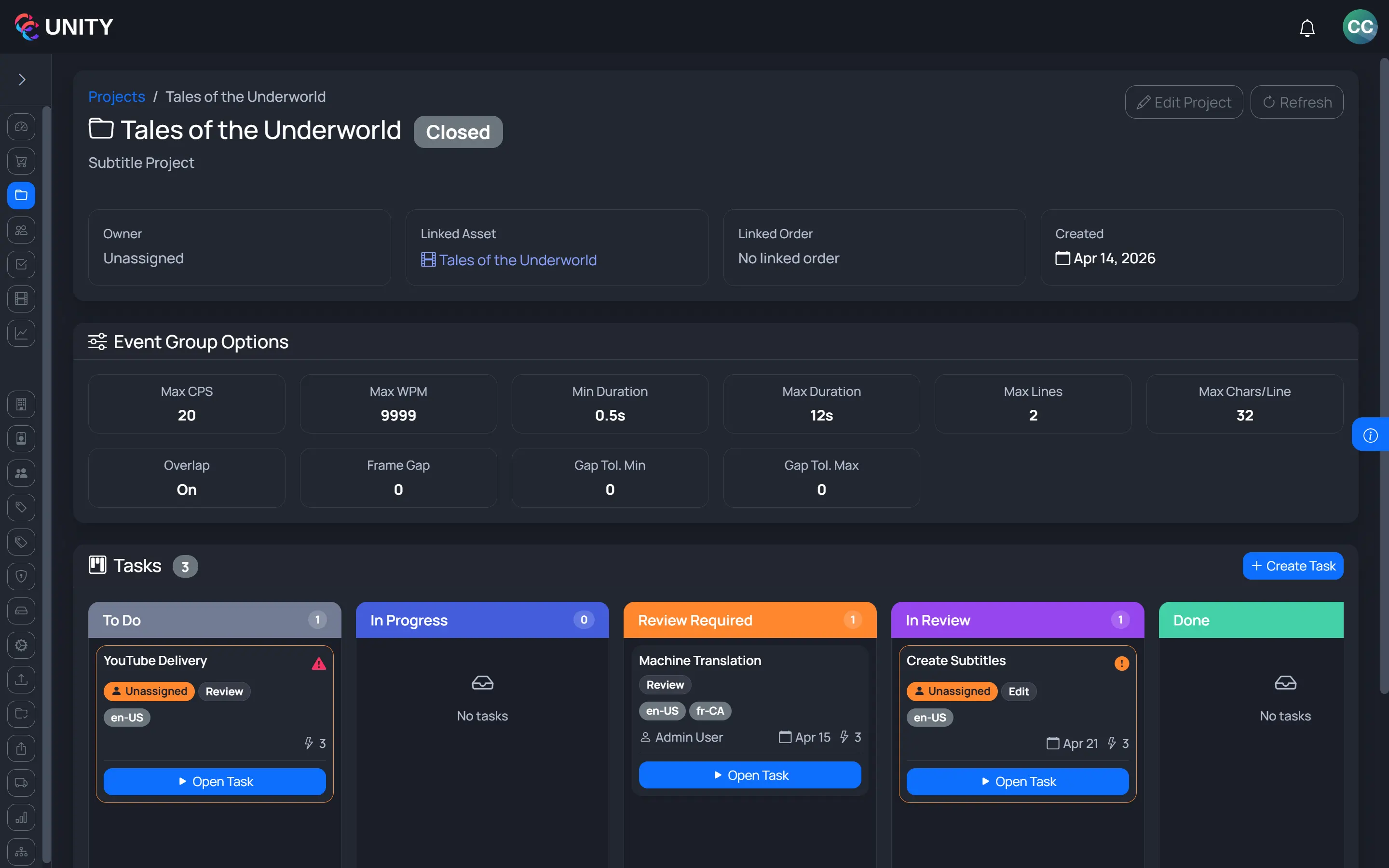Create a new task
Viewport: 1389px width, 868px height.
[x=1293, y=566]
